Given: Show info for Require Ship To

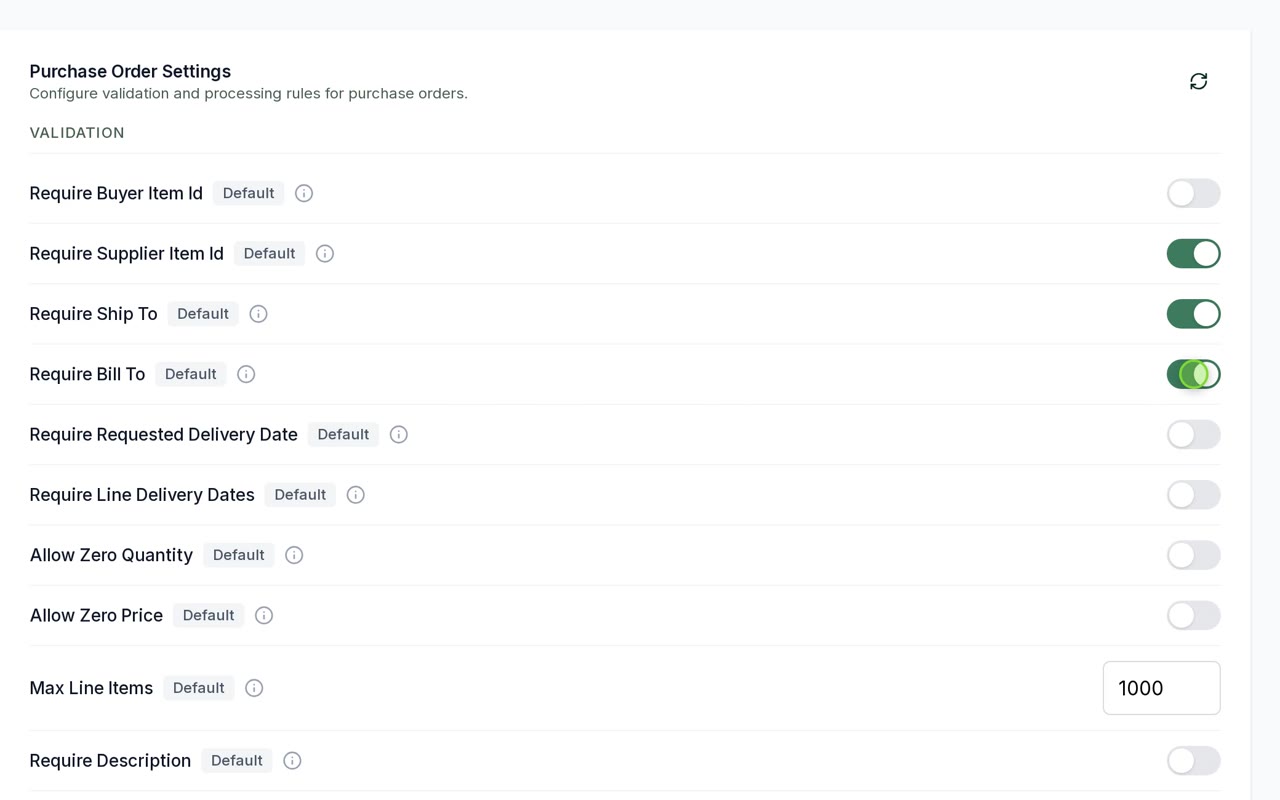Looking at the screenshot, I should [x=258, y=314].
